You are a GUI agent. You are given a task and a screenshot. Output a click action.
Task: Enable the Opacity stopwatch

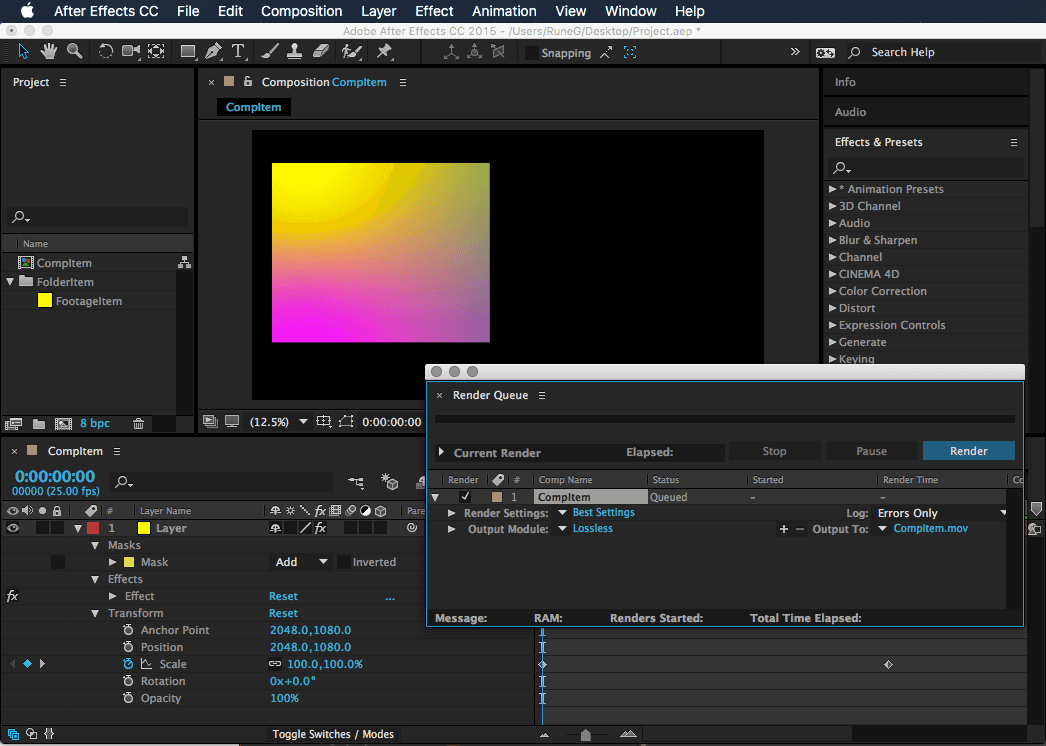(x=128, y=698)
